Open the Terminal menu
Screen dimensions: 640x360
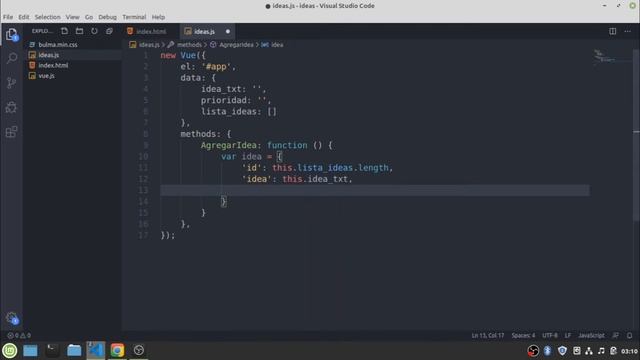tap(134, 17)
